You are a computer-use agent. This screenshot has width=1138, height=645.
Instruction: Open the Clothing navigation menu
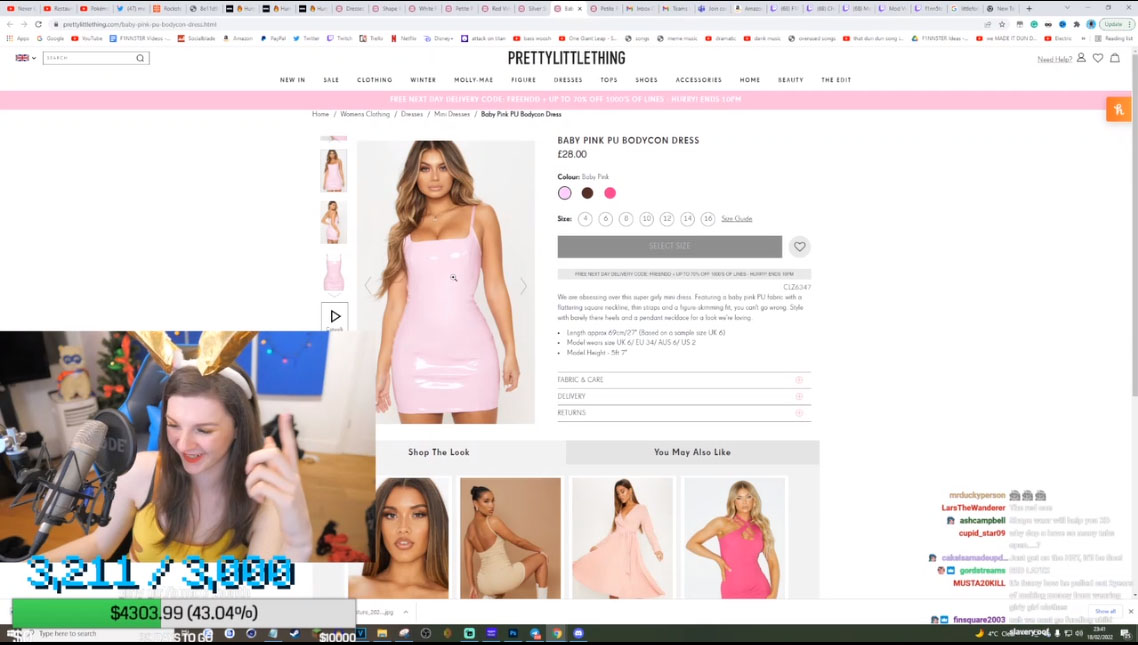374,80
